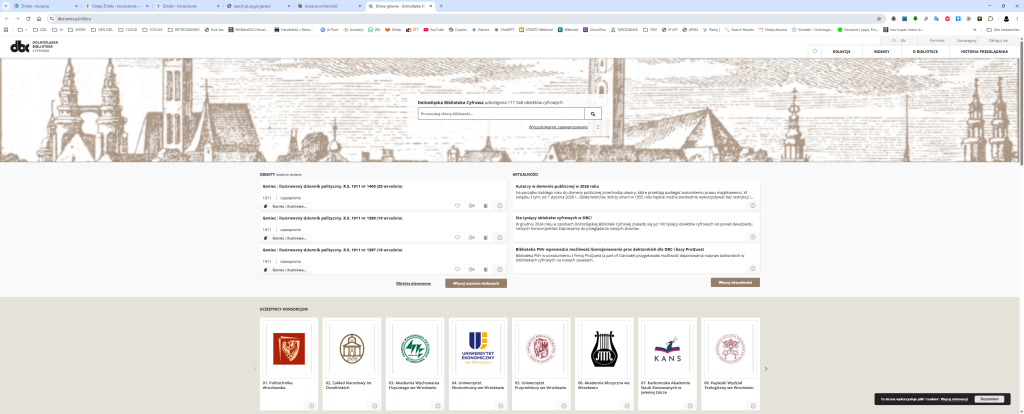Open the Obiekty planowane link
This screenshot has height=414, width=1024.
[413, 283]
